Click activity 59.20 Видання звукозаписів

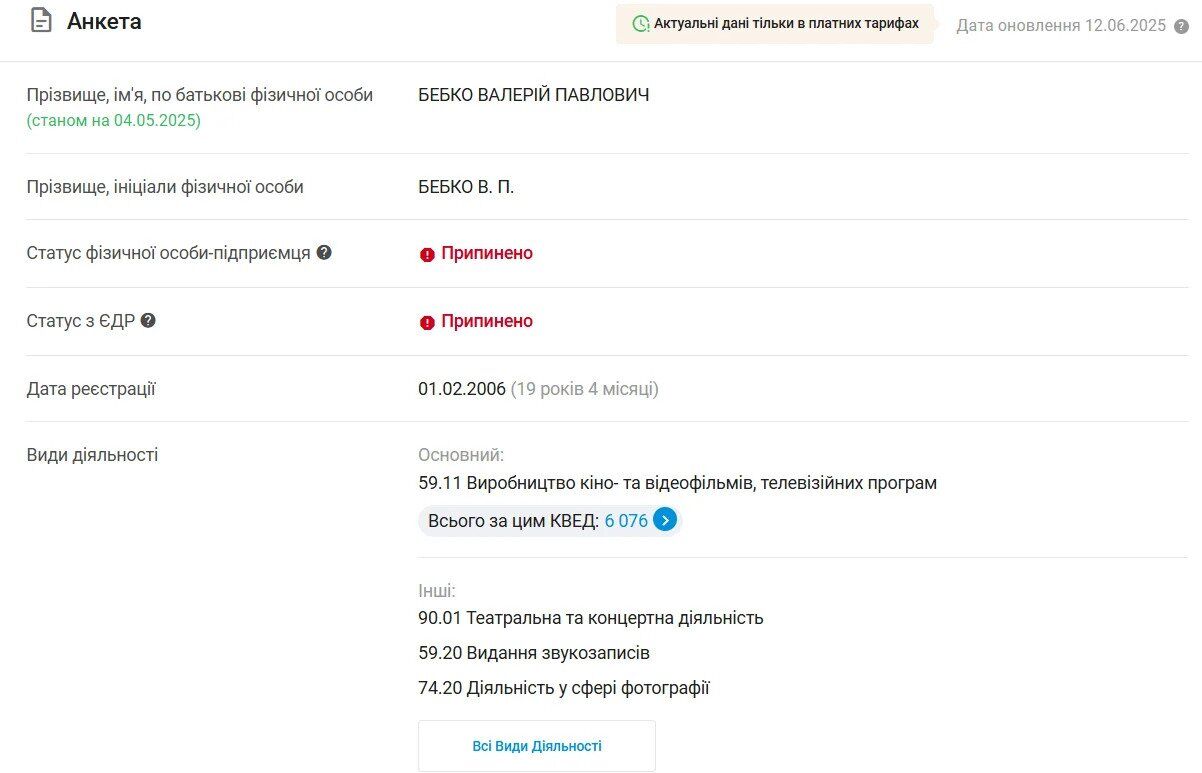tap(534, 653)
